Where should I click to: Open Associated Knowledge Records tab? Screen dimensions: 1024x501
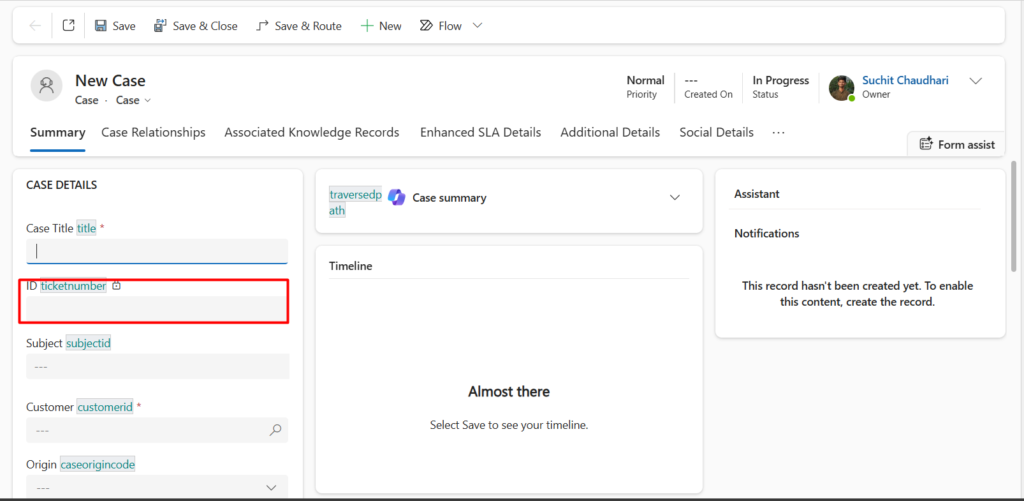pyautogui.click(x=311, y=132)
